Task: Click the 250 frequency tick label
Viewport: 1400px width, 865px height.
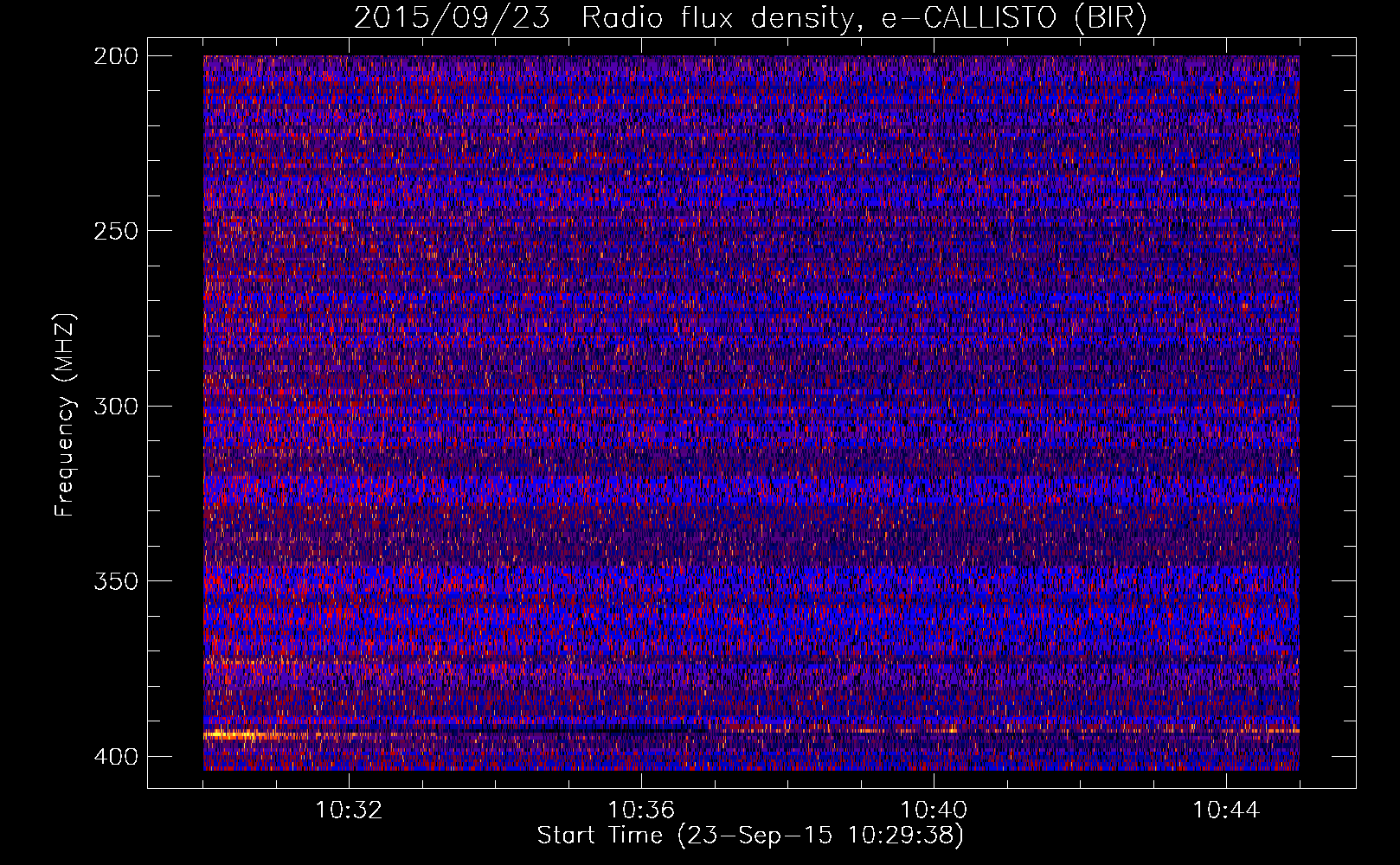Action: pos(115,231)
